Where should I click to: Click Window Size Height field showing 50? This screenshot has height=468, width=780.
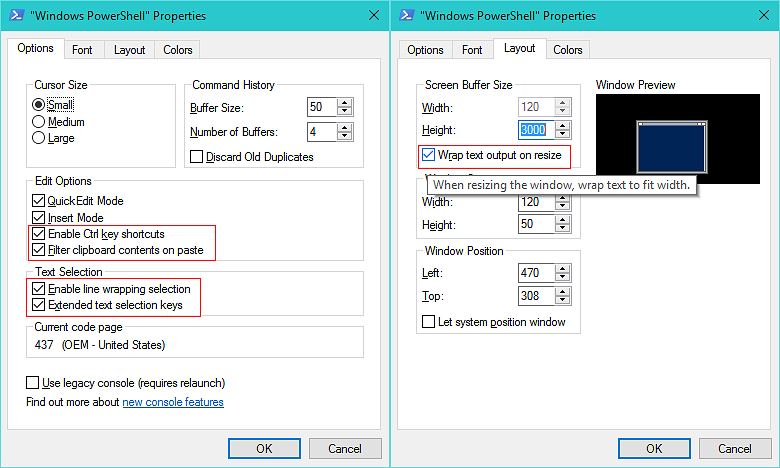(536, 224)
